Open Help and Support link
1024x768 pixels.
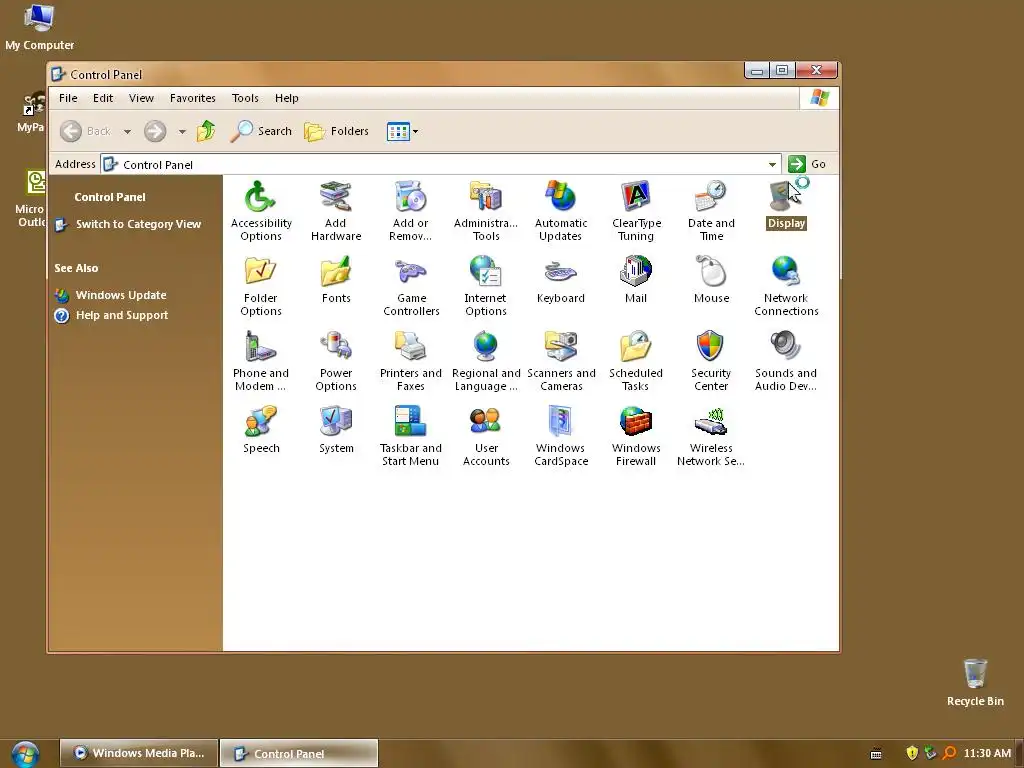(121, 315)
